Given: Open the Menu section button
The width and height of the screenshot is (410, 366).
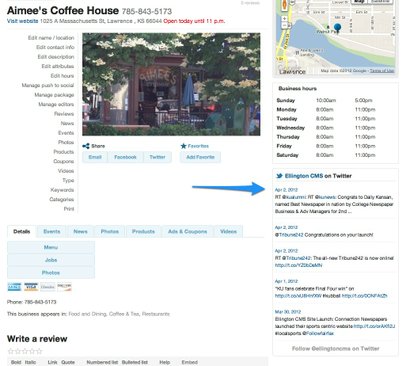Looking at the screenshot, I should tap(51, 247).
